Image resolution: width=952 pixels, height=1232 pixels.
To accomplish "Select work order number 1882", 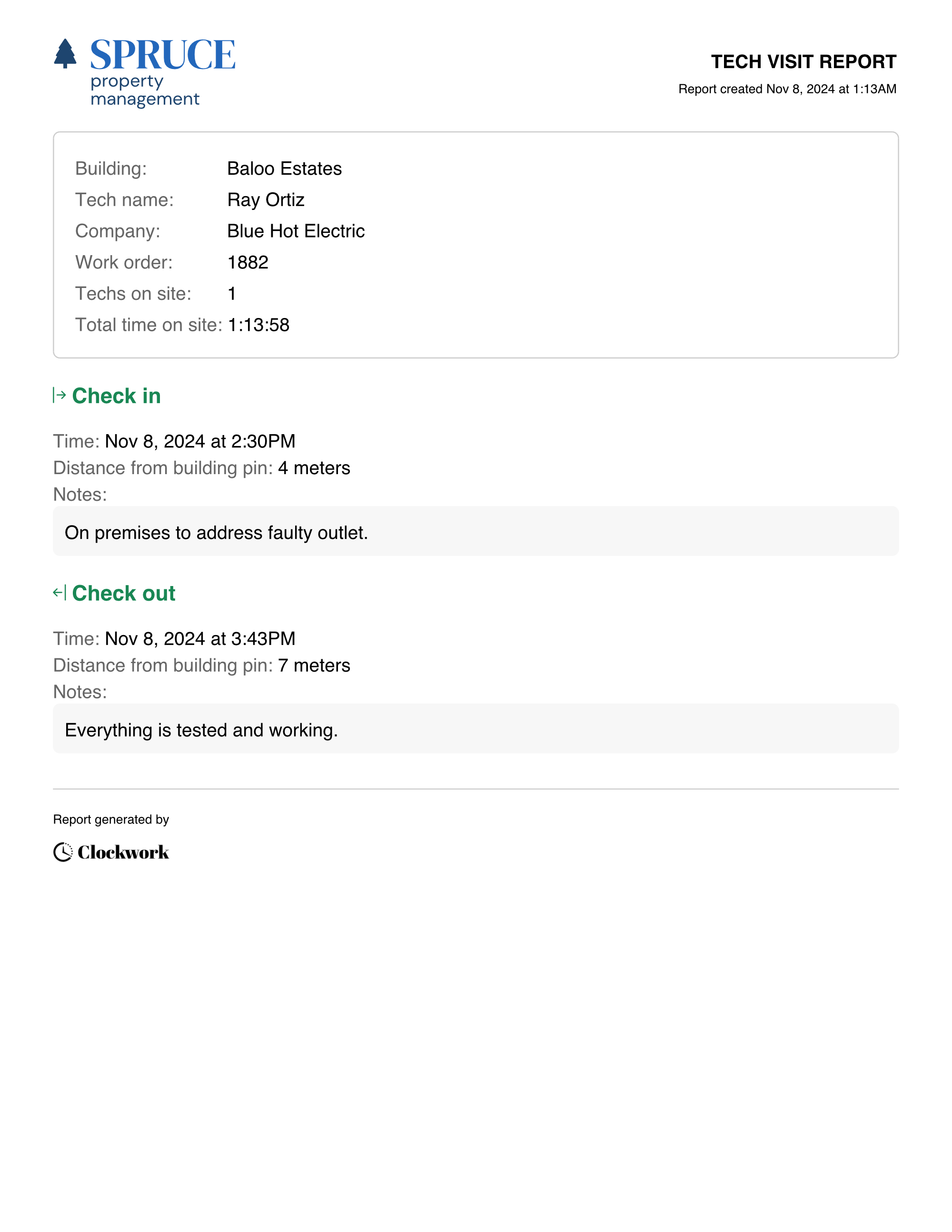I will [x=248, y=262].
